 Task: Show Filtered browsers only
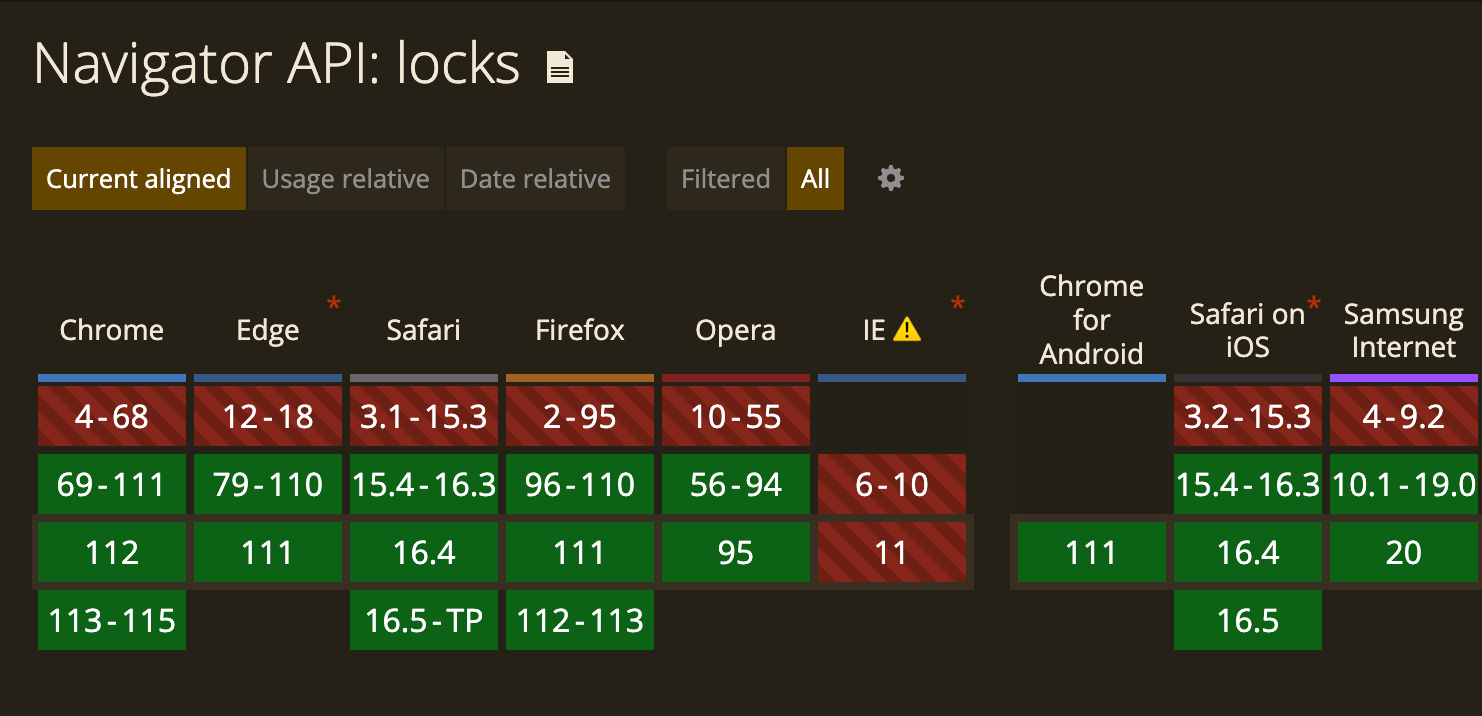point(726,179)
